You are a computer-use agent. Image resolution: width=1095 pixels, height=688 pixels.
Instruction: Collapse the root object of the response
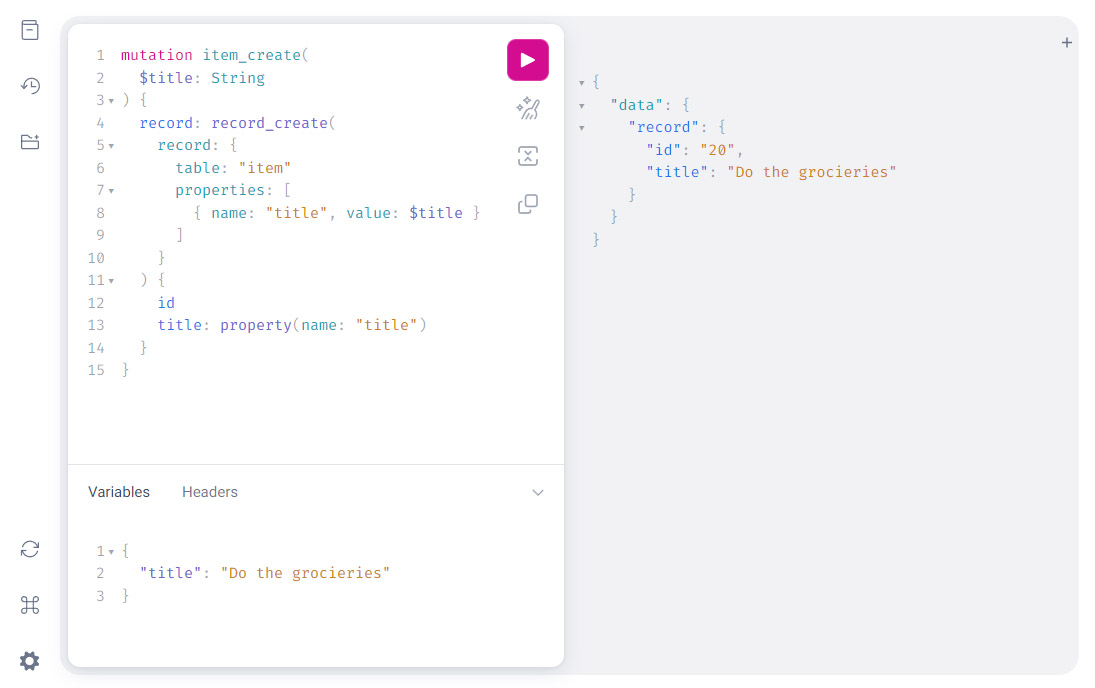point(580,81)
